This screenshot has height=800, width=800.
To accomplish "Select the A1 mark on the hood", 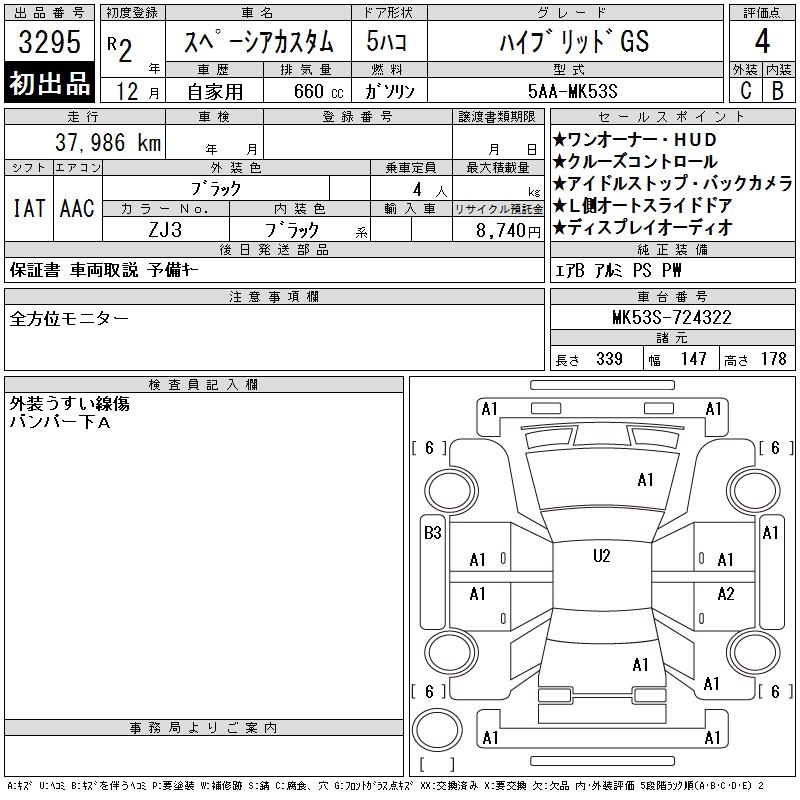I will point(645,480).
